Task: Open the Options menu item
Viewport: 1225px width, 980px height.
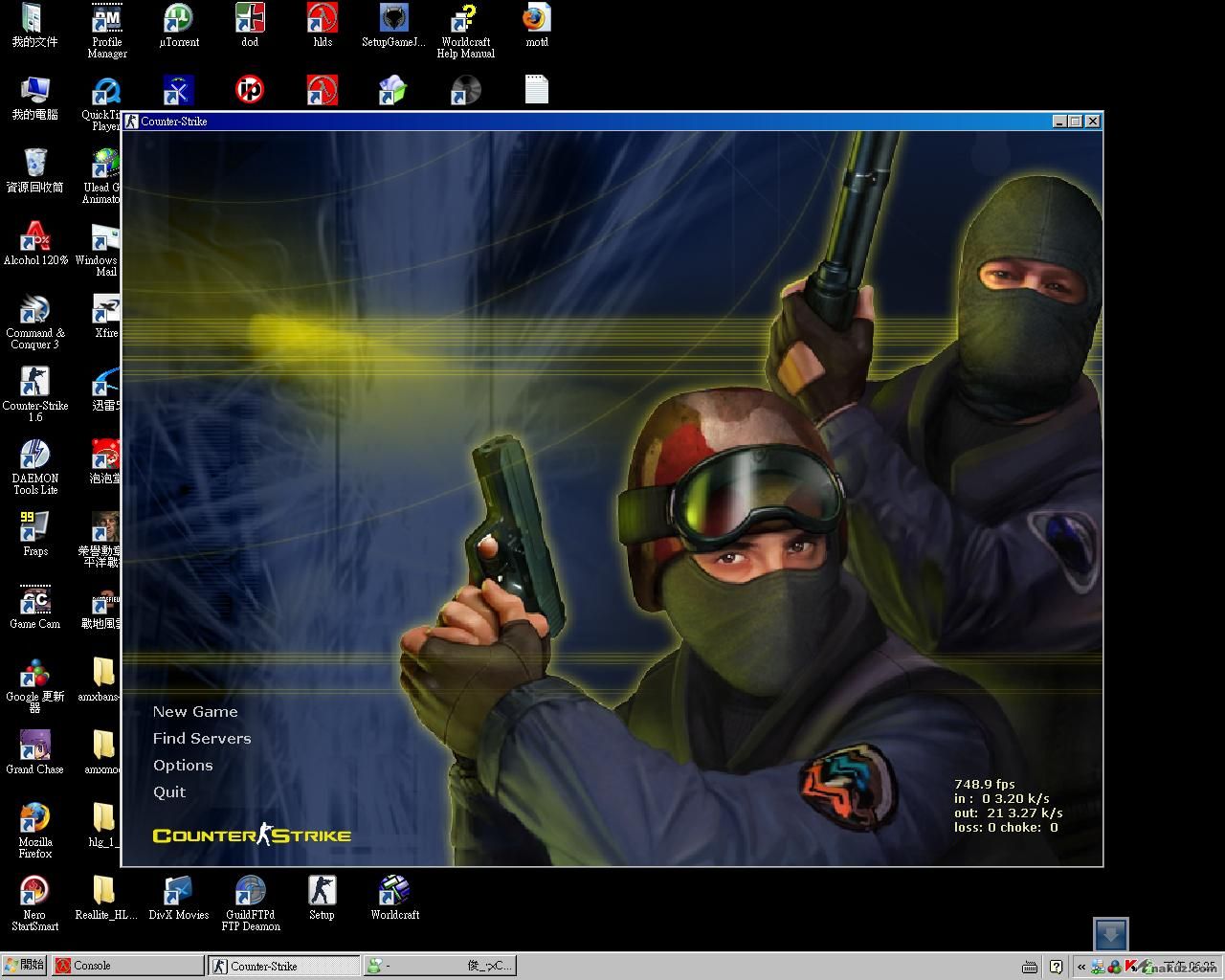Action: [183, 766]
